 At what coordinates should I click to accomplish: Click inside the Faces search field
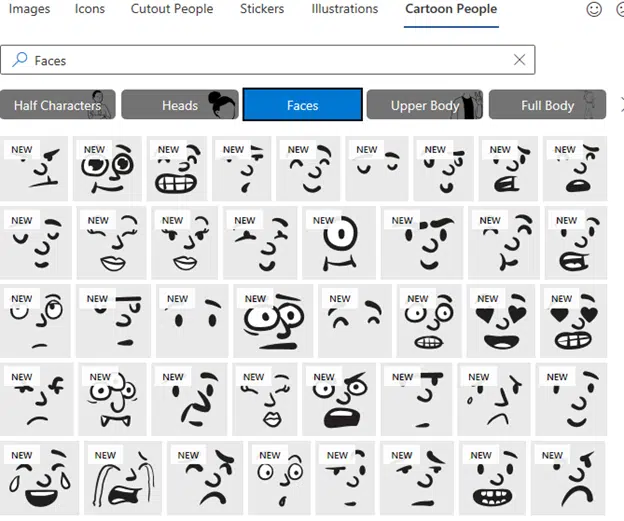click(267, 60)
